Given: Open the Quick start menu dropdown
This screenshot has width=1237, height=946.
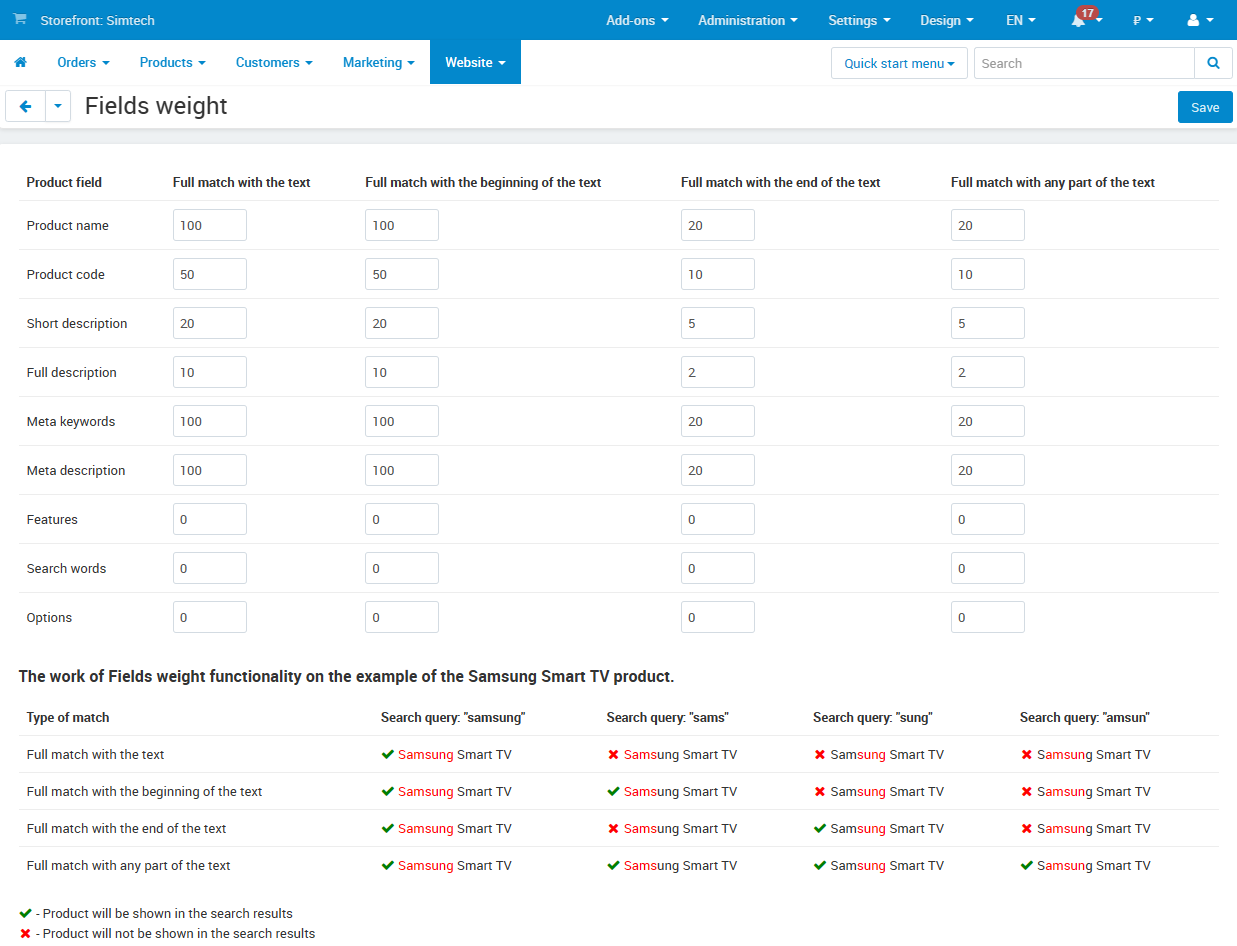Looking at the screenshot, I should point(898,63).
